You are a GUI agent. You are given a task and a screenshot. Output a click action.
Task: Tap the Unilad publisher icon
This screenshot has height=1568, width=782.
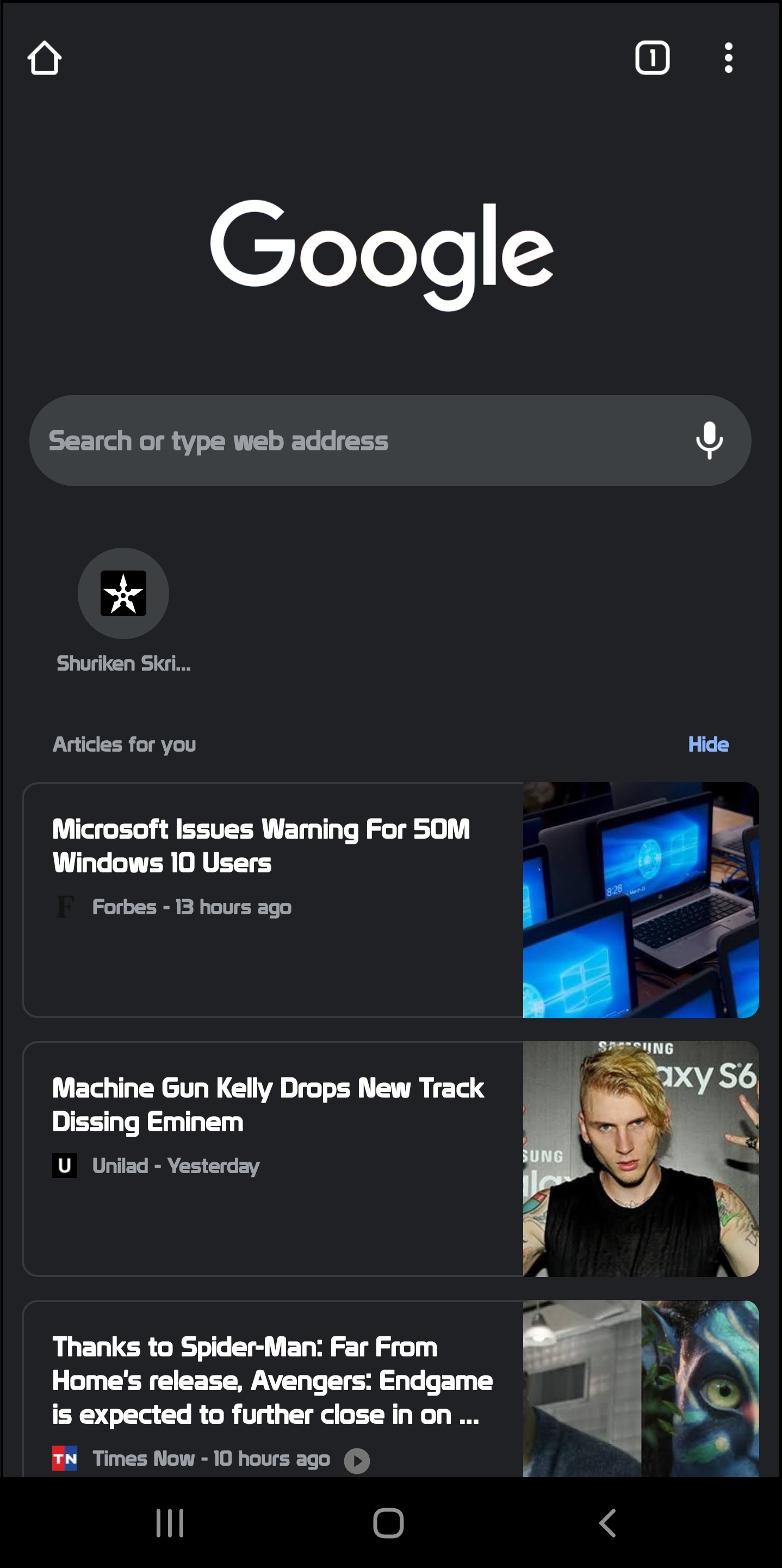point(65,1166)
